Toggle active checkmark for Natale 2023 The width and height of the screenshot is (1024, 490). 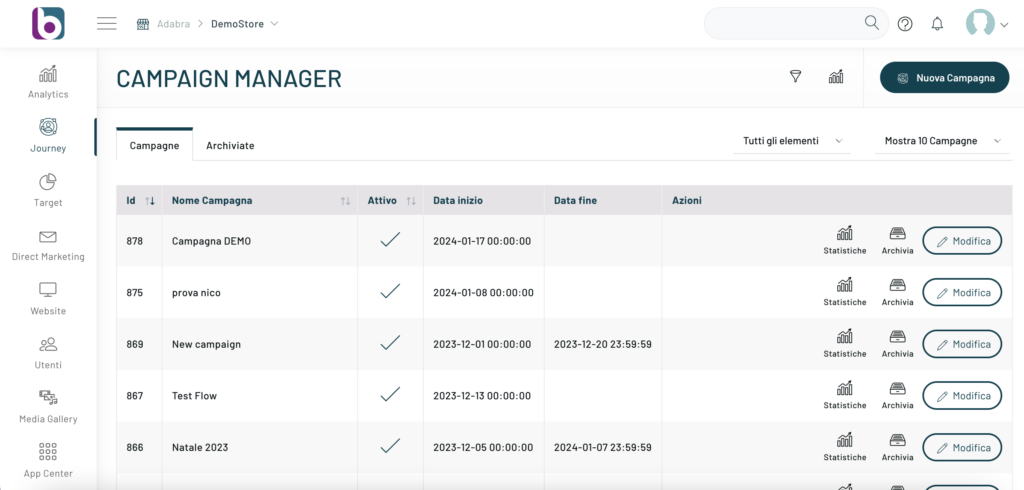coord(390,446)
